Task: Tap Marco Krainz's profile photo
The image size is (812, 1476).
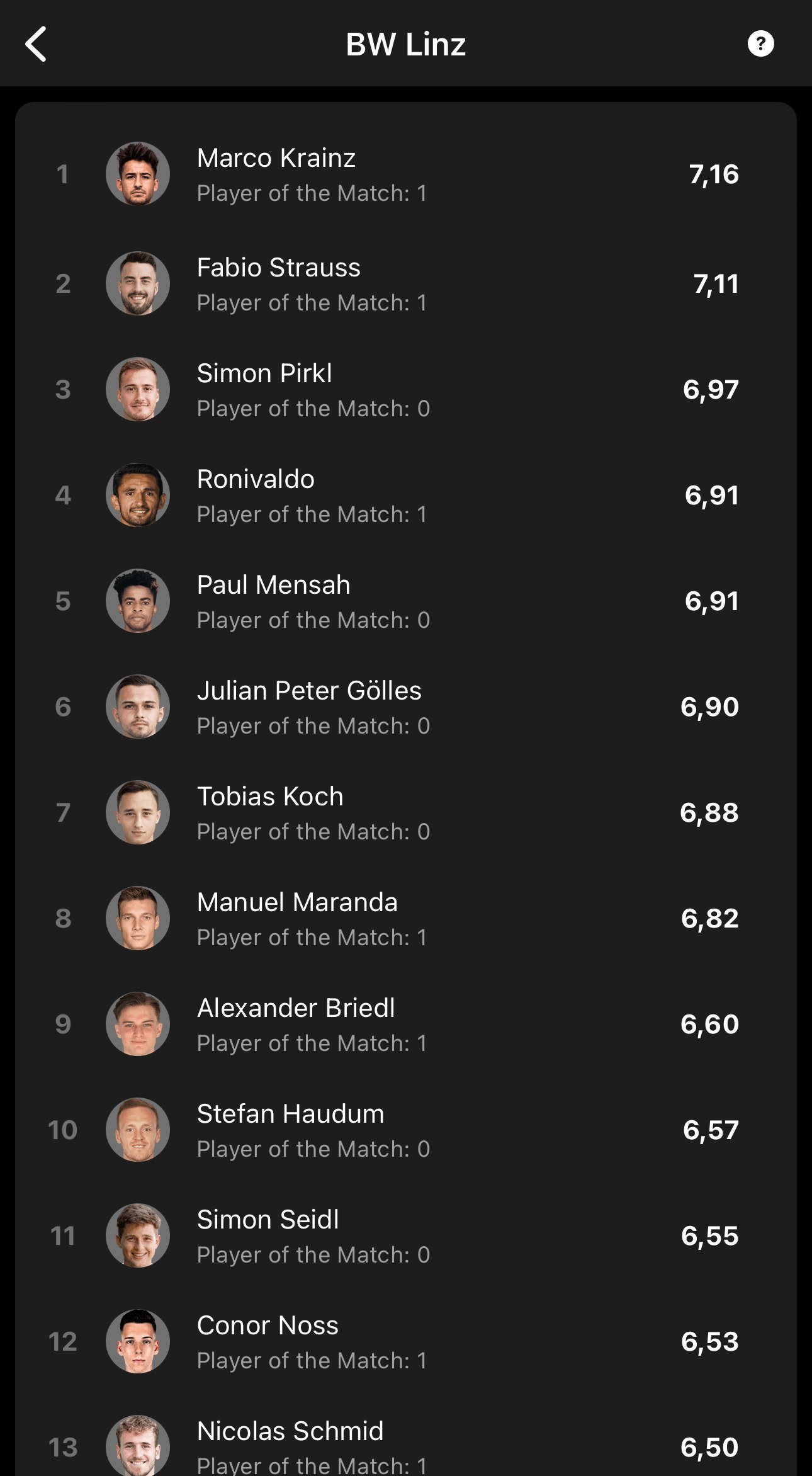Action: [138, 174]
